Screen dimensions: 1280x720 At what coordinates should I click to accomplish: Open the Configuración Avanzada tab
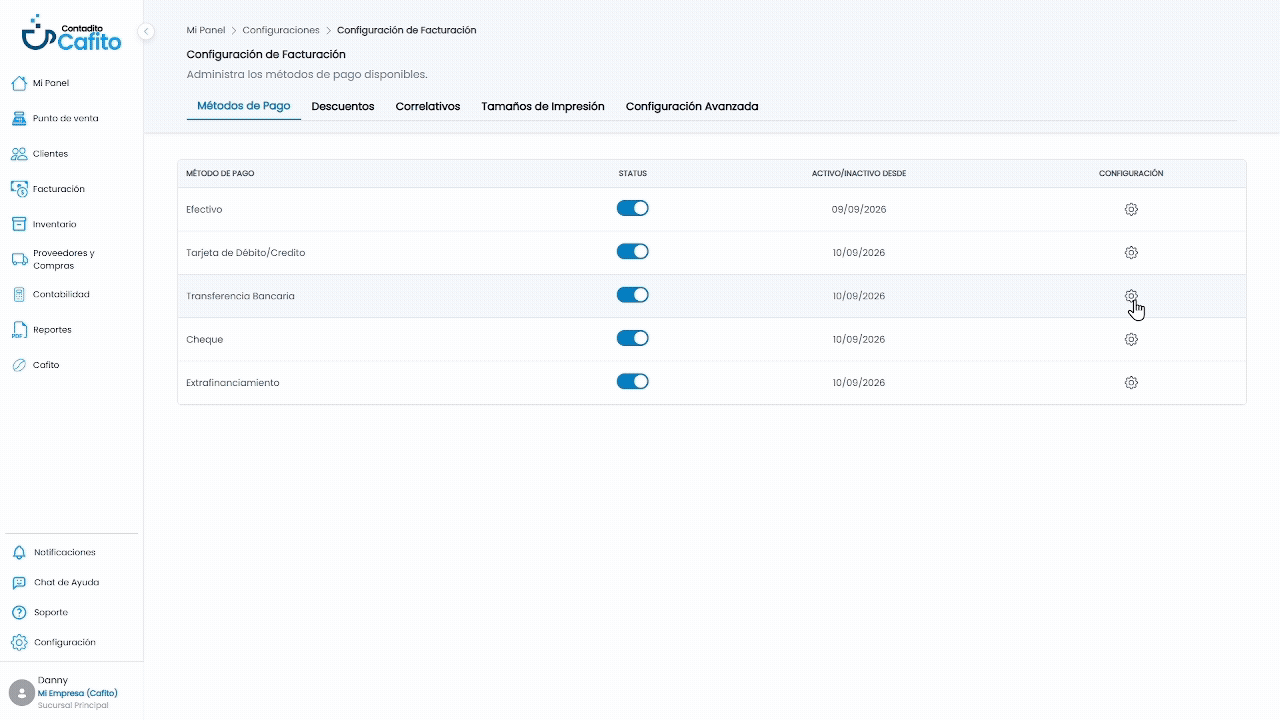tap(692, 106)
